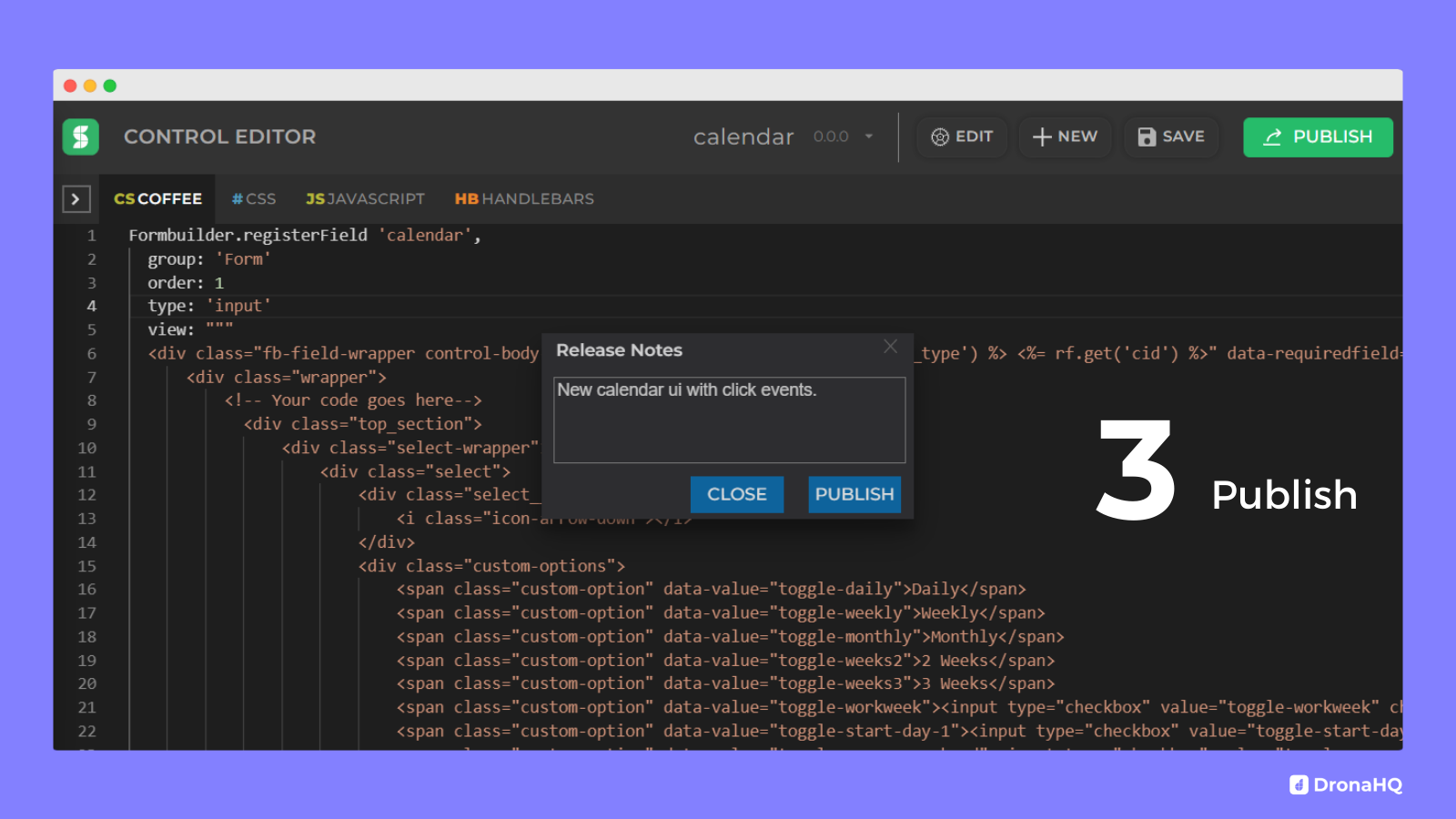The image size is (1456, 819).
Task: Click the 'calendar' control name in the header
Action: (x=743, y=136)
